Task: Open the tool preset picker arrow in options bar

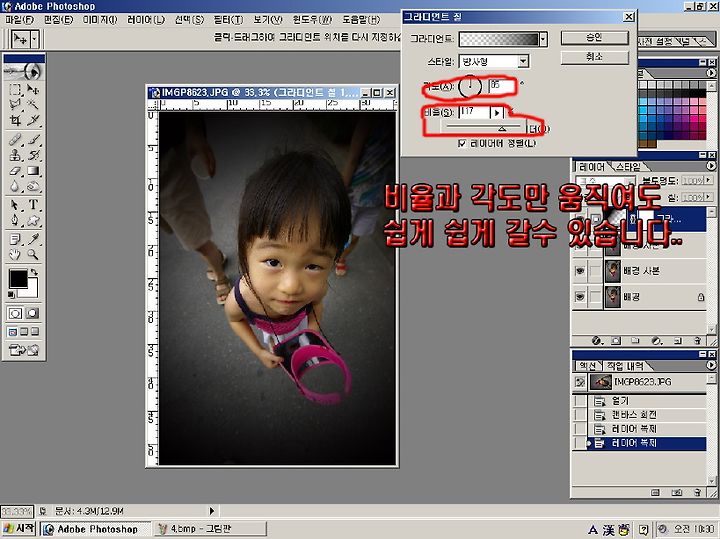Action: pos(34,39)
